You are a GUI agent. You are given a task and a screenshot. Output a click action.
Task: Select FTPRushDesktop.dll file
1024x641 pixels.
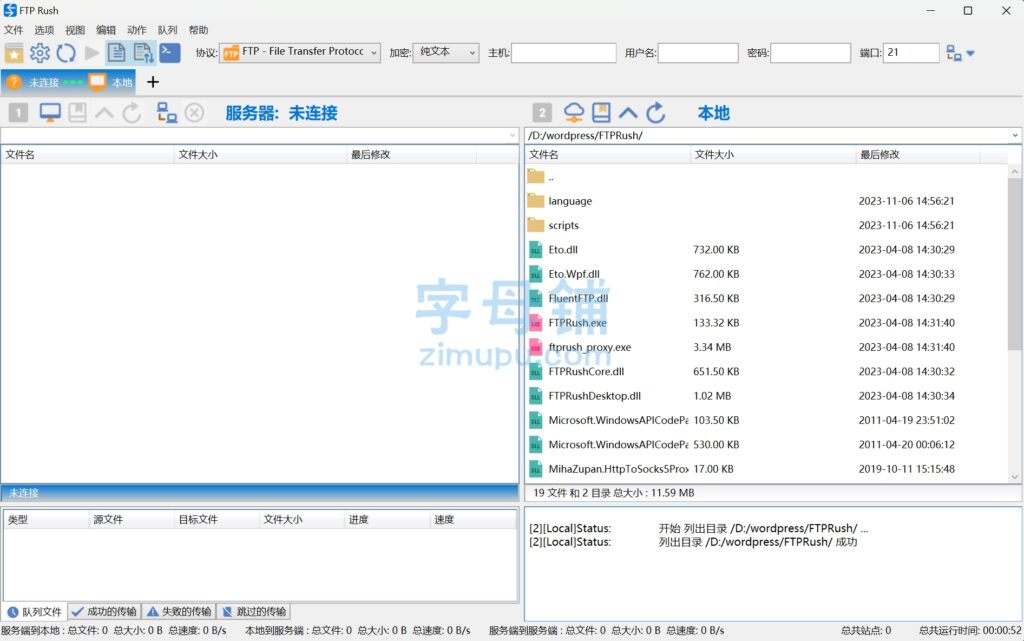pyautogui.click(x=767, y=396)
